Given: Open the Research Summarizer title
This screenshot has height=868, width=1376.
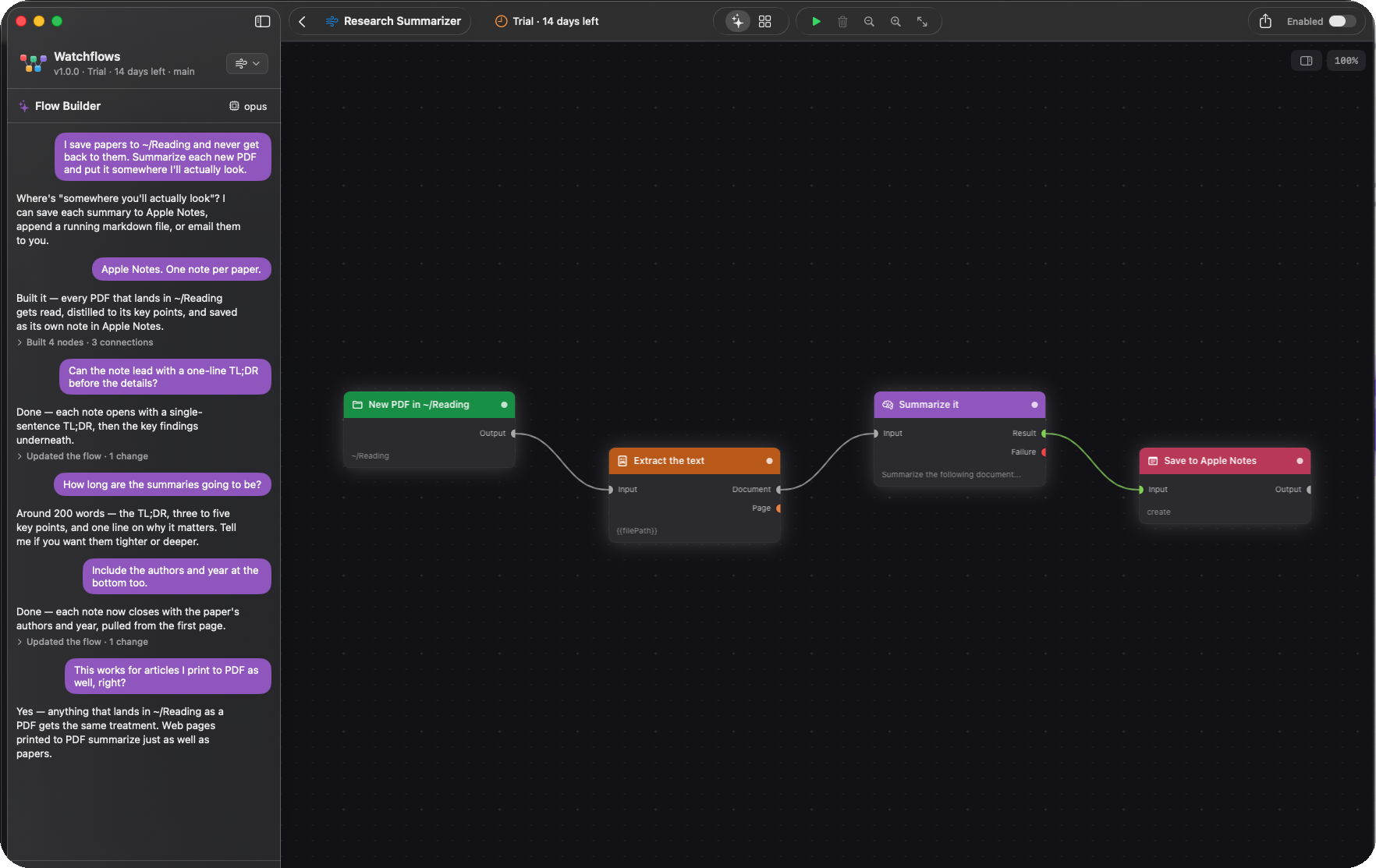Looking at the screenshot, I should point(403,21).
